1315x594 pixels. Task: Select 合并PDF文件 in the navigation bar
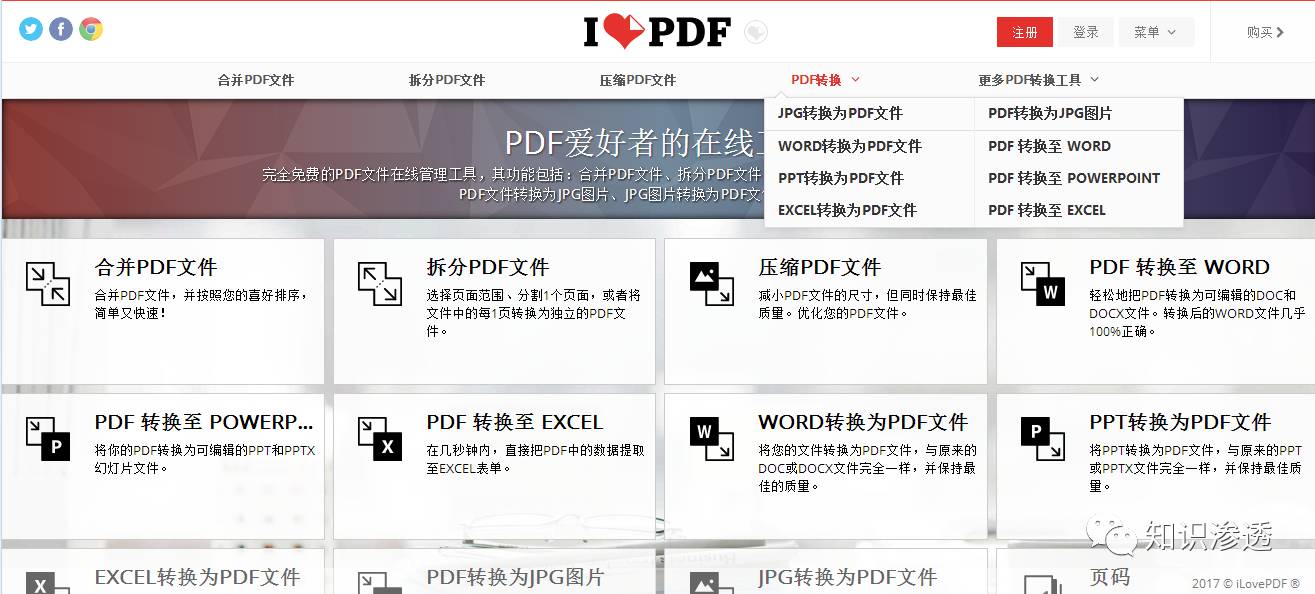[256, 80]
